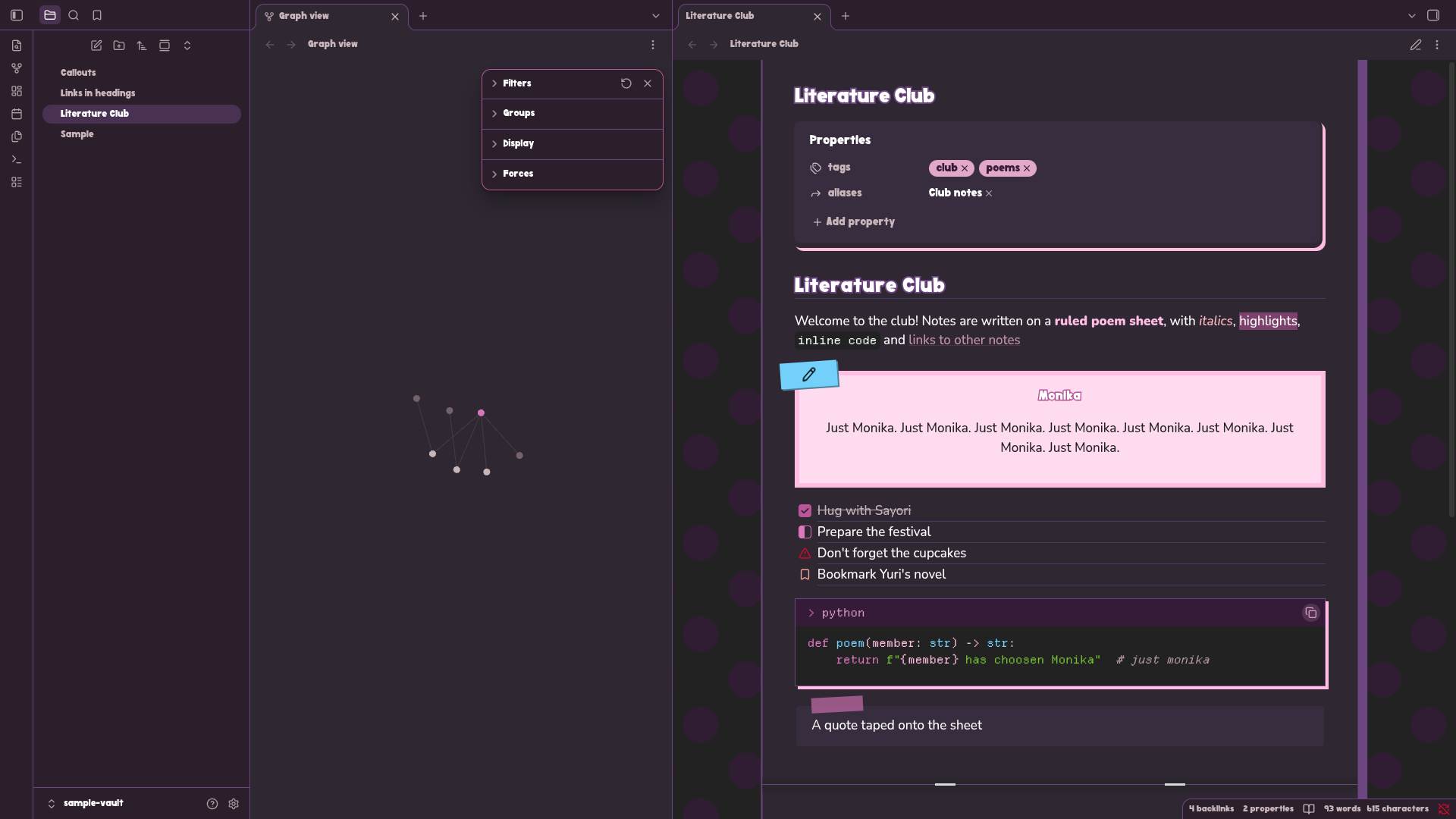This screenshot has width=1456, height=819.
Task: Open vault settings gear icon
Action: pos(234,804)
